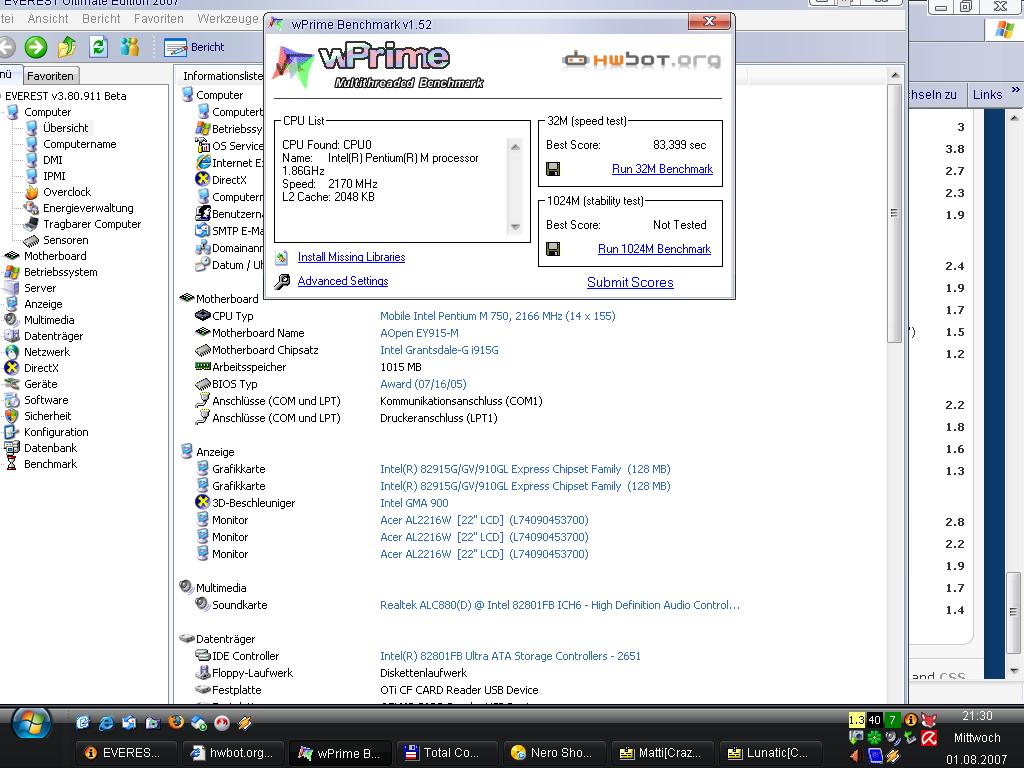Select the IPMI tree item

coord(54,176)
